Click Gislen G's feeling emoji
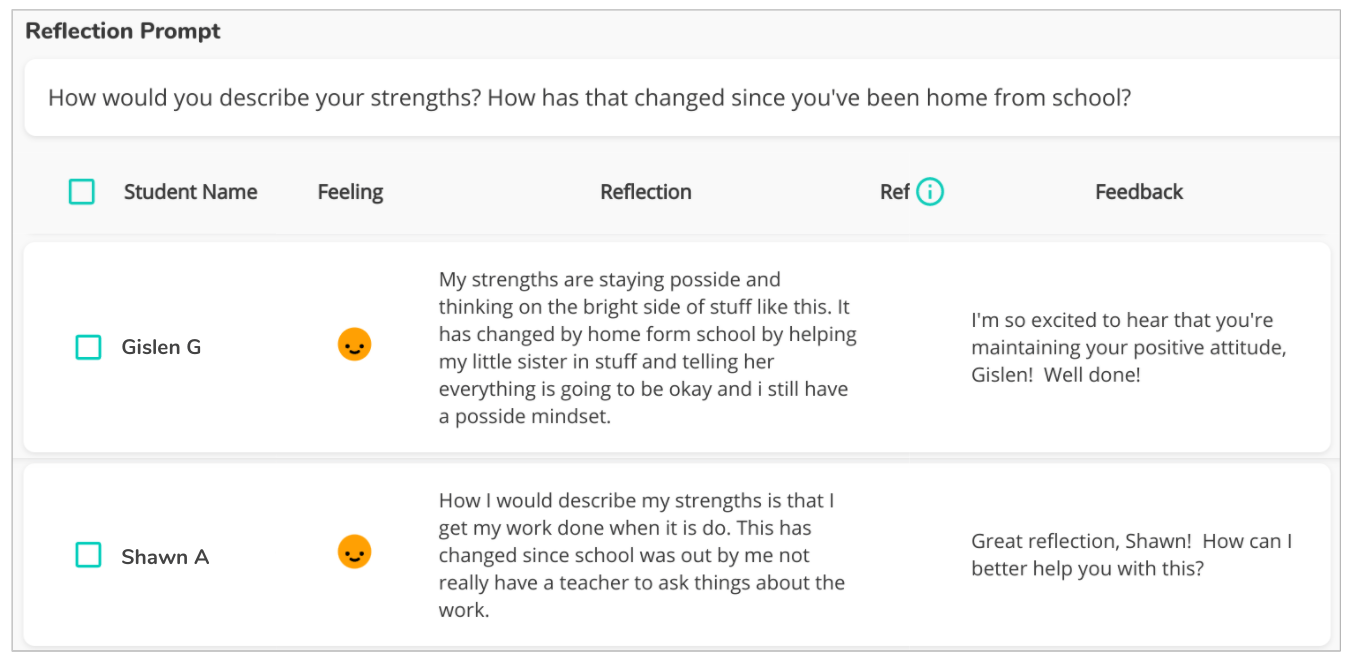This screenshot has width=1356, height=665. click(353, 344)
